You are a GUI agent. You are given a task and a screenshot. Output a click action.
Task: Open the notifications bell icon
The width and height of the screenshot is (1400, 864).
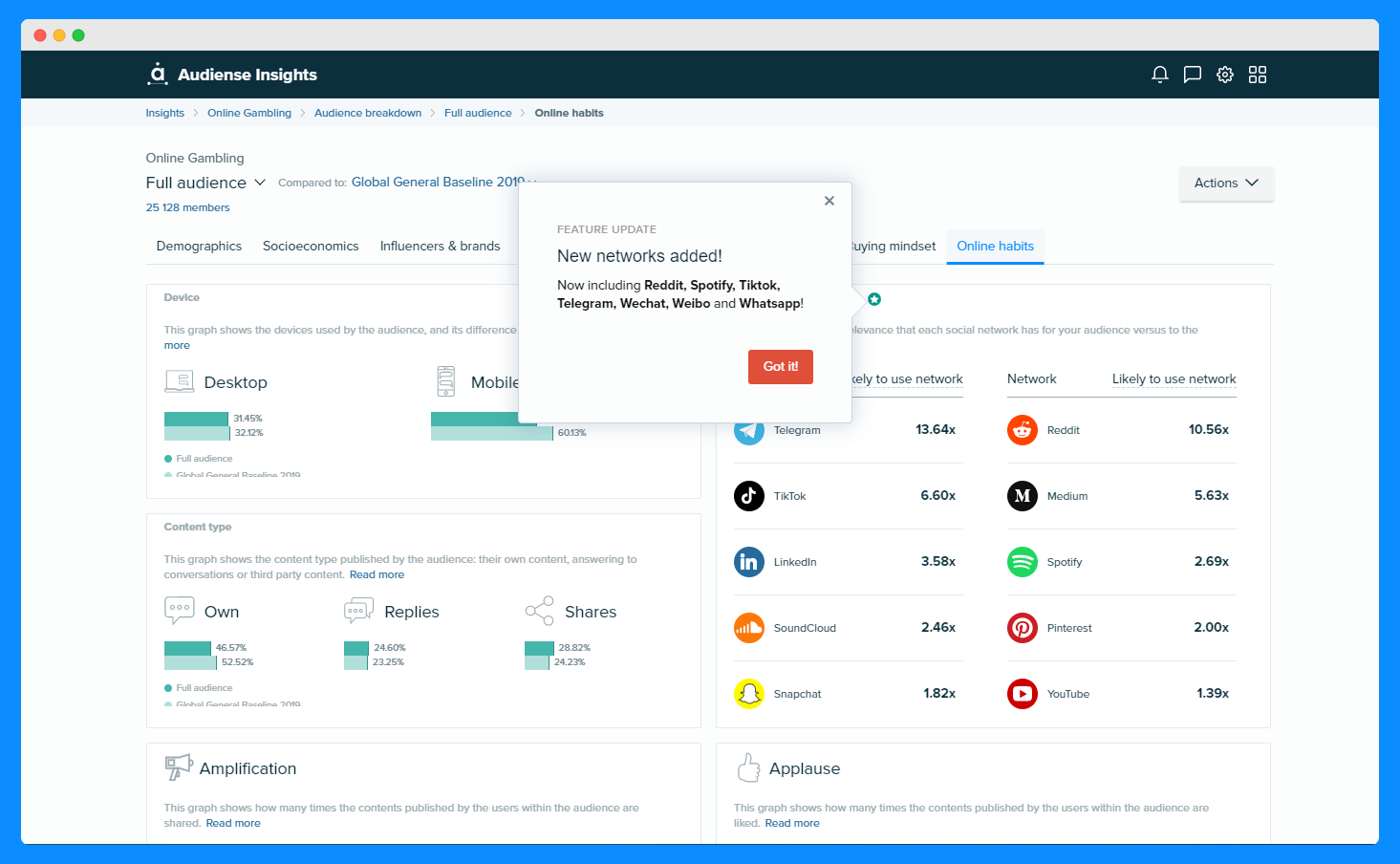click(1160, 75)
